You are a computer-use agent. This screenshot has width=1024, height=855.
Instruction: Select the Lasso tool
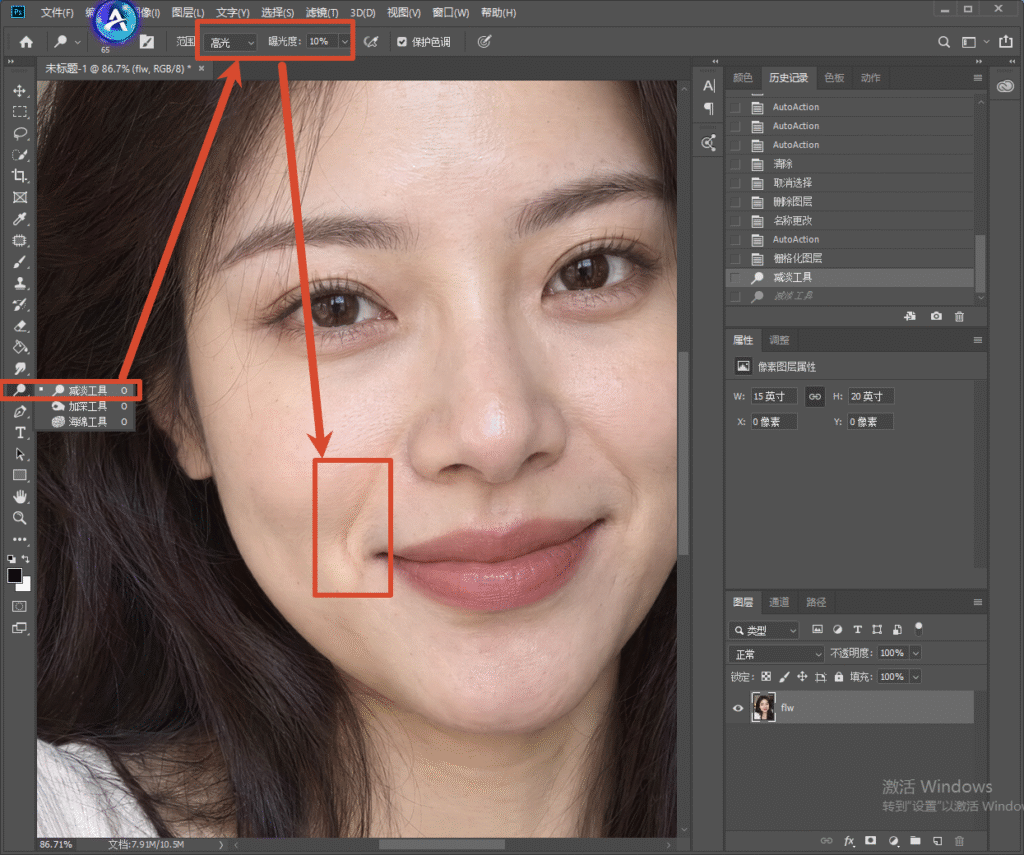20,133
